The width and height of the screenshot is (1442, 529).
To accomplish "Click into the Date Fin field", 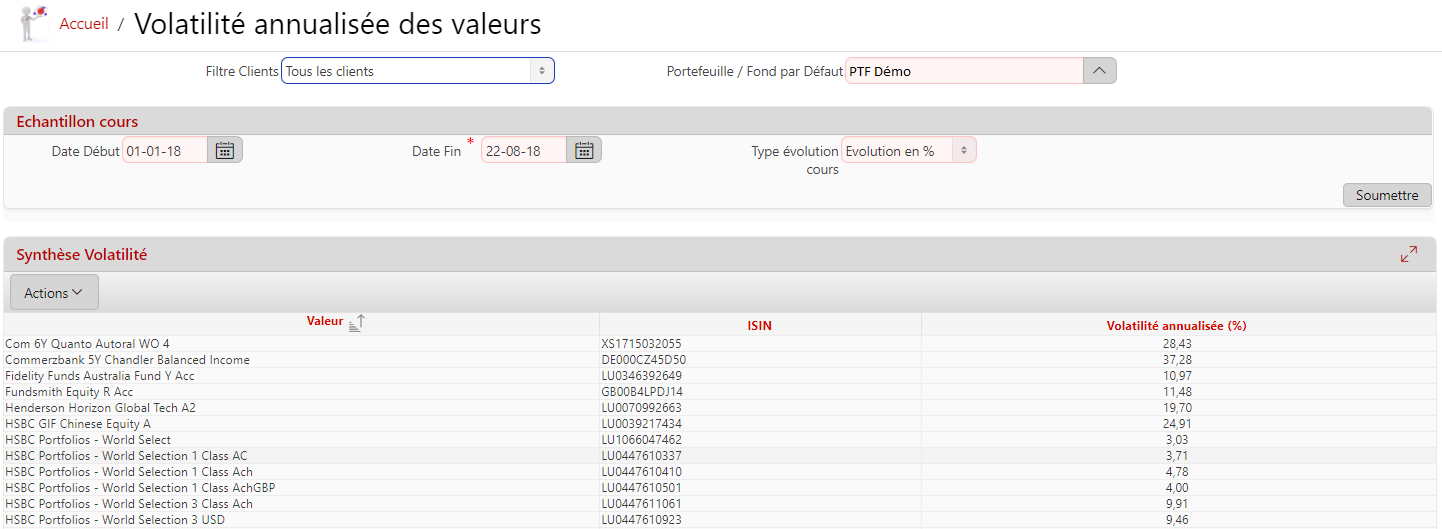I will tap(524, 151).
